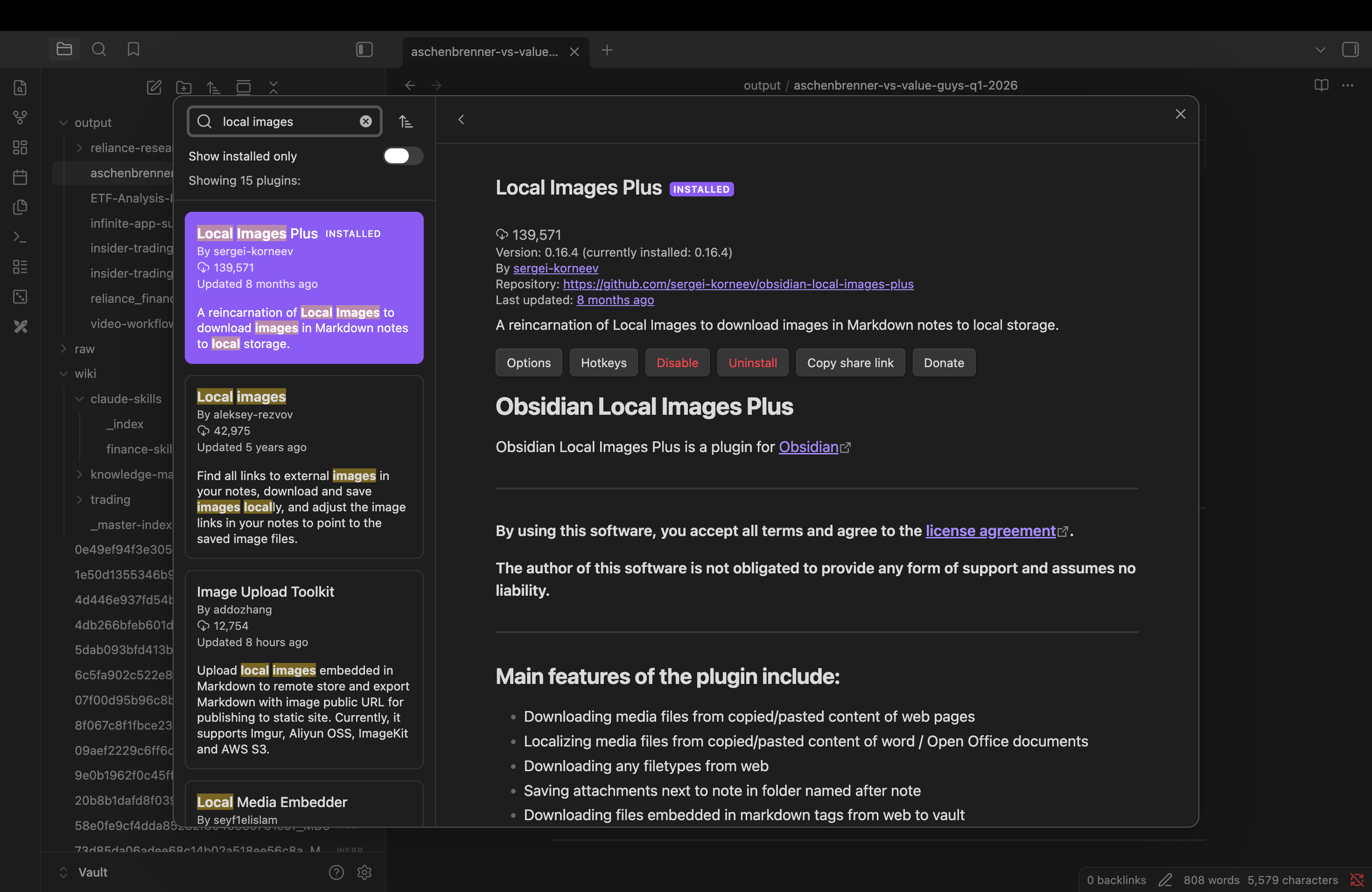Click the new note pencil icon
This screenshot has height=892, width=1372.
click(x=154, y=88)
